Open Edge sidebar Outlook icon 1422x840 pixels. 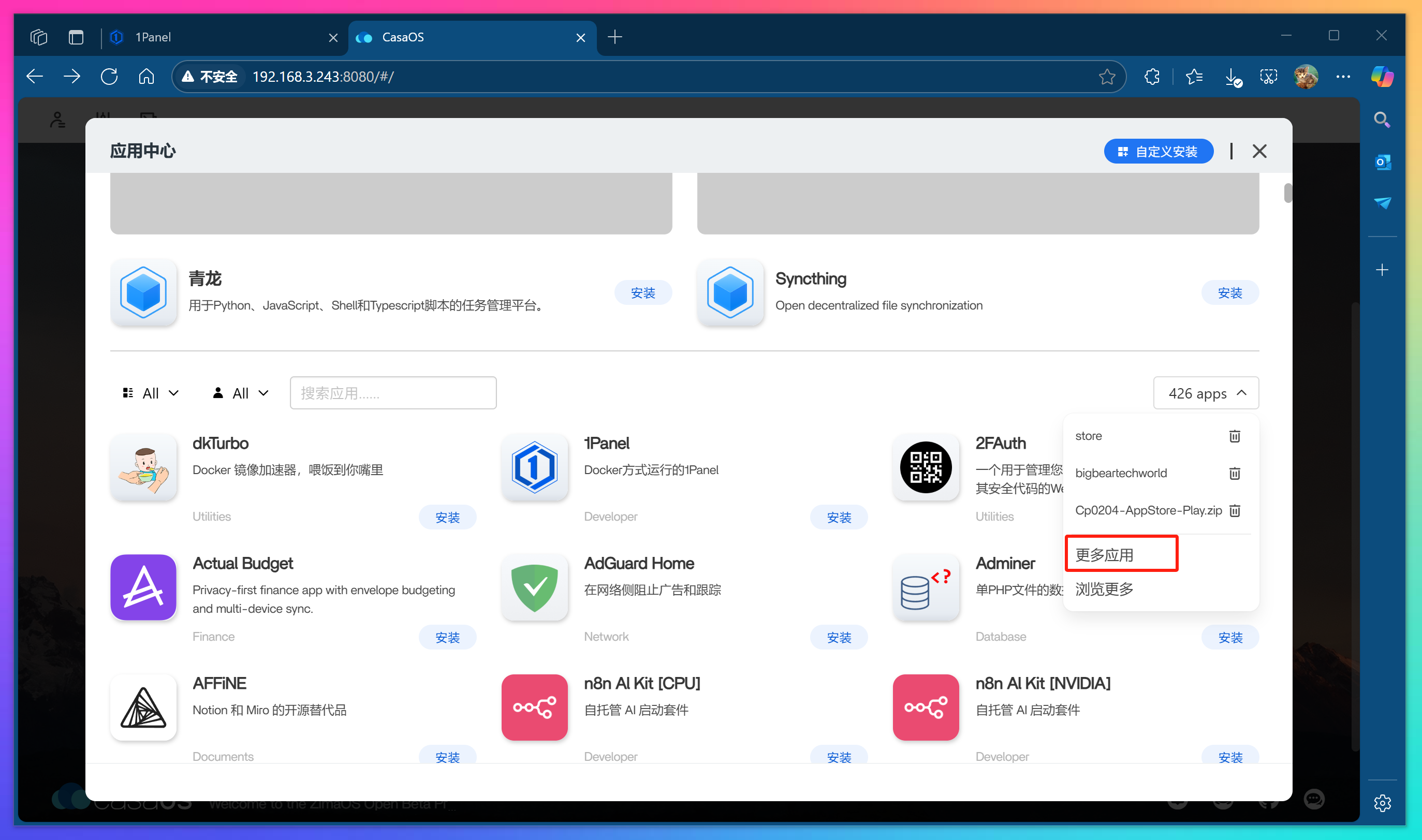[x=1382, y=163]
